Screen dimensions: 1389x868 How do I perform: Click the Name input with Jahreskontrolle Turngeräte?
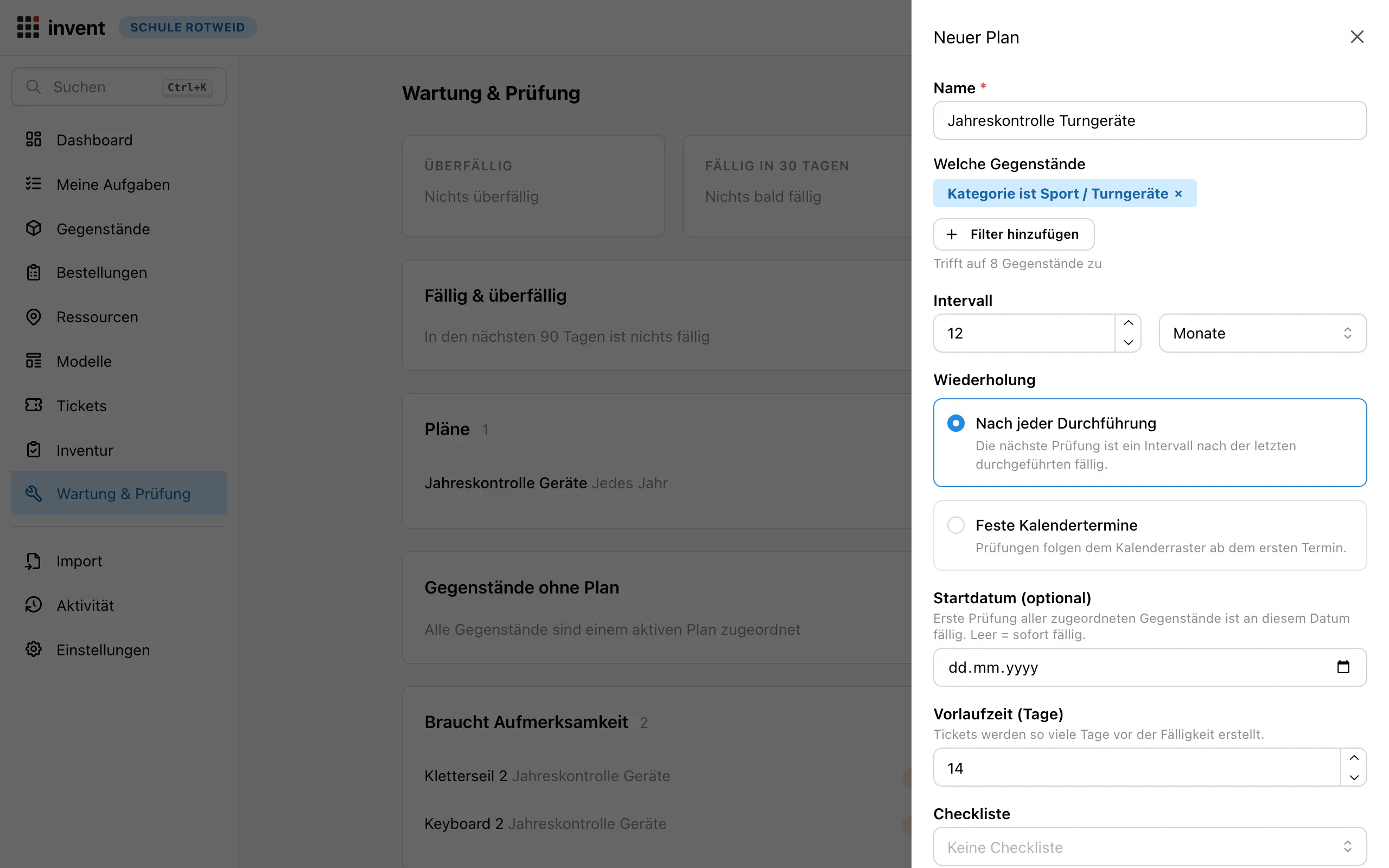(1150, 120)
